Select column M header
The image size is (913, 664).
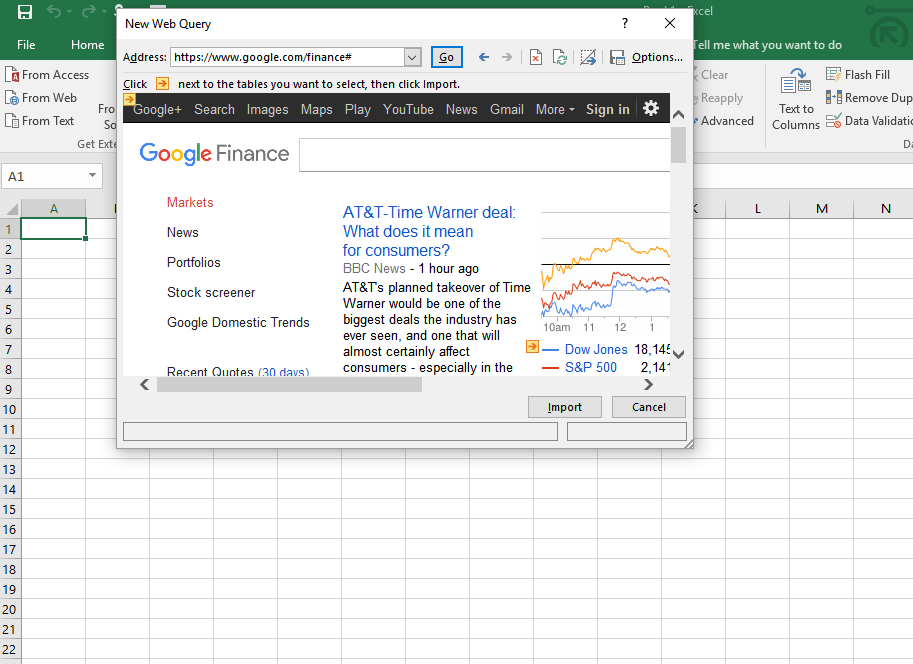click(822, 209)
